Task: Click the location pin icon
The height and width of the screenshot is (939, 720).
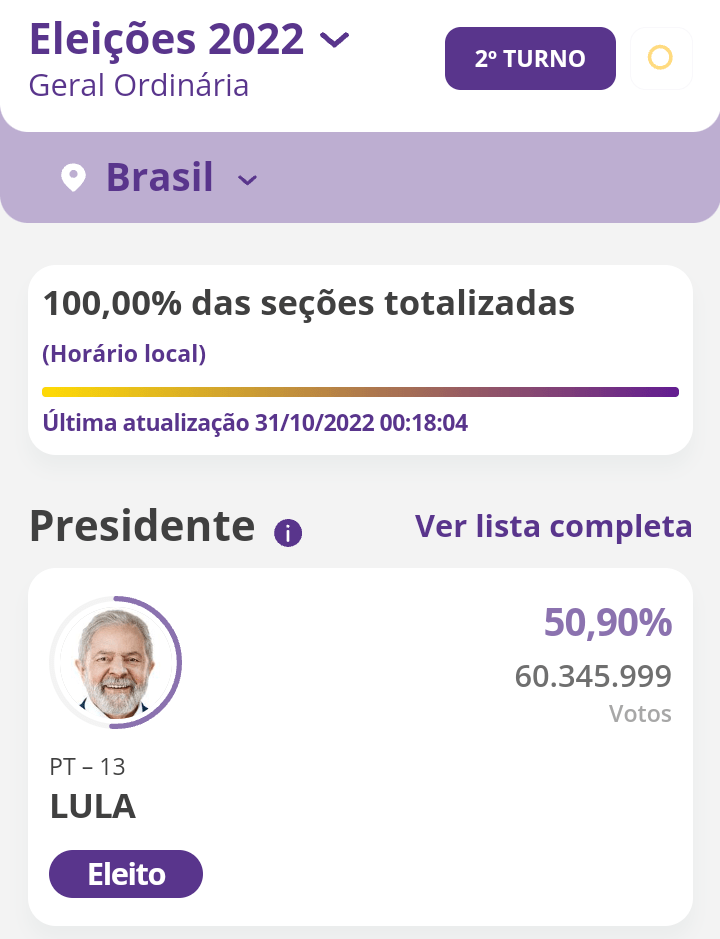Action: [73, 179]
